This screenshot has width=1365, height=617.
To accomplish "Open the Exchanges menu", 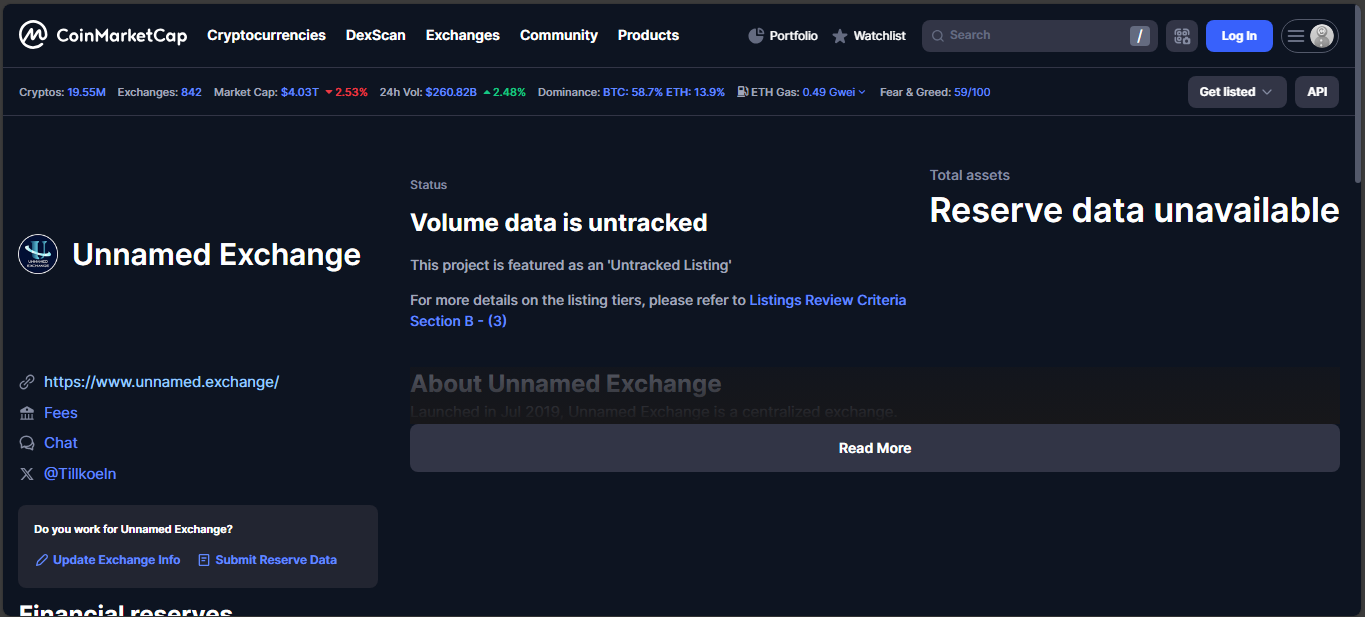I will (x=462, y=35).
